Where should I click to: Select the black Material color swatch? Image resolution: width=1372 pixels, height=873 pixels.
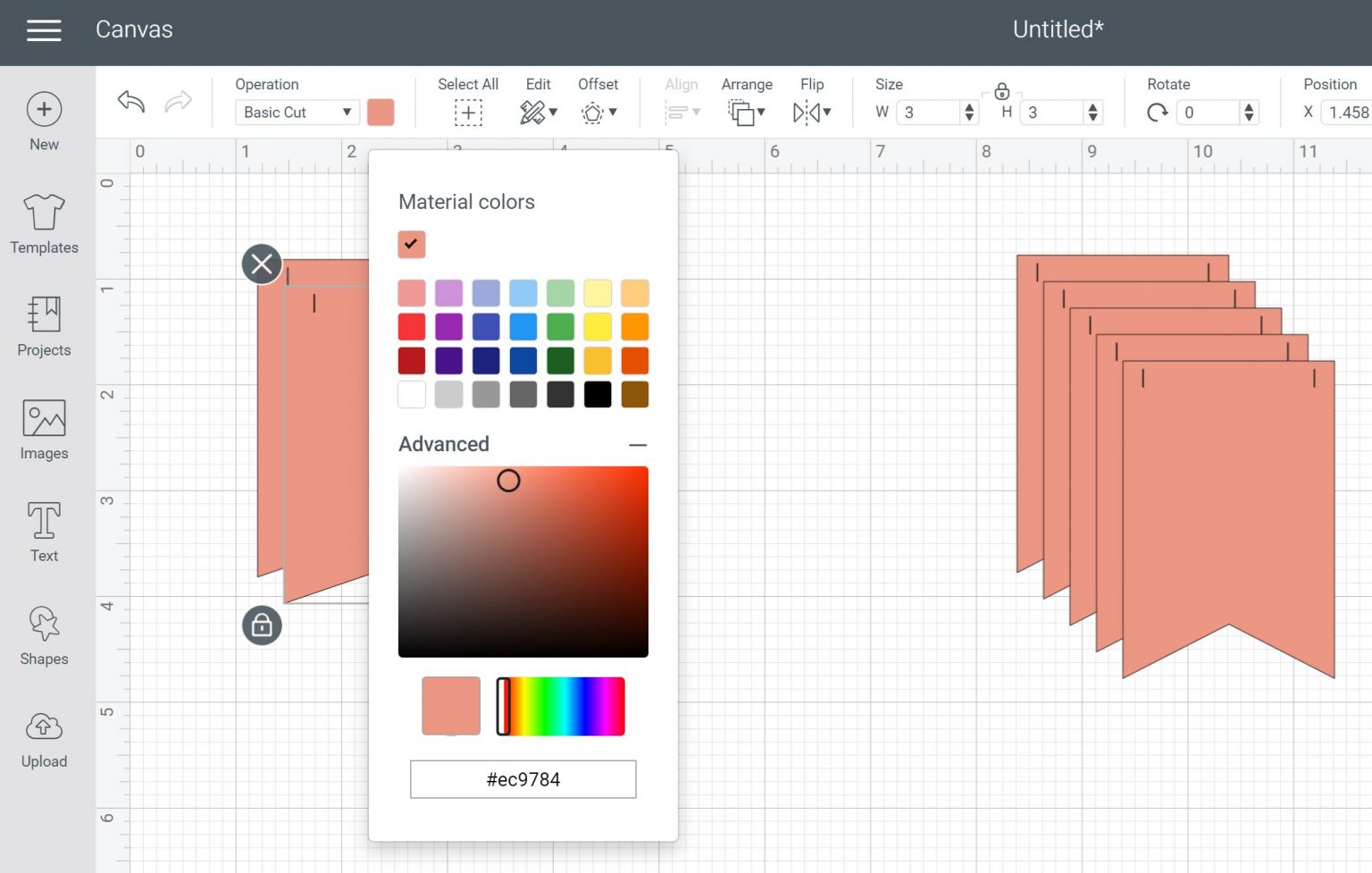tap(597, 393)
